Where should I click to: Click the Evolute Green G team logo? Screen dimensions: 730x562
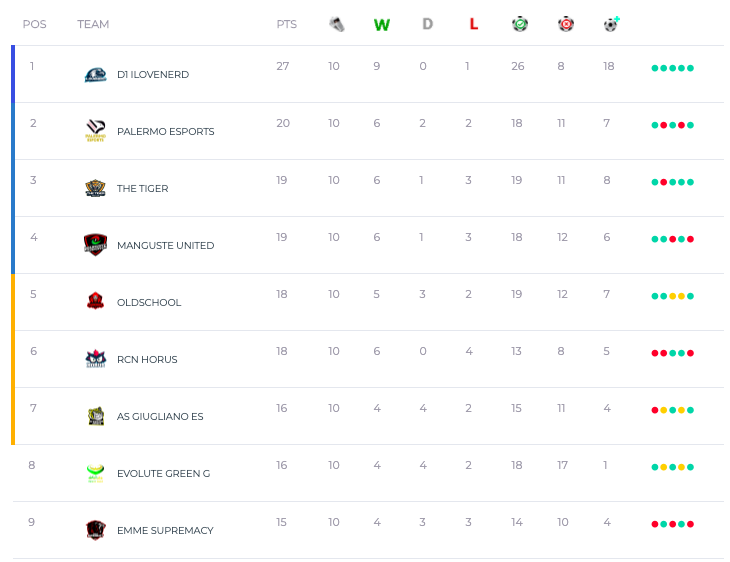click(95, 473)
